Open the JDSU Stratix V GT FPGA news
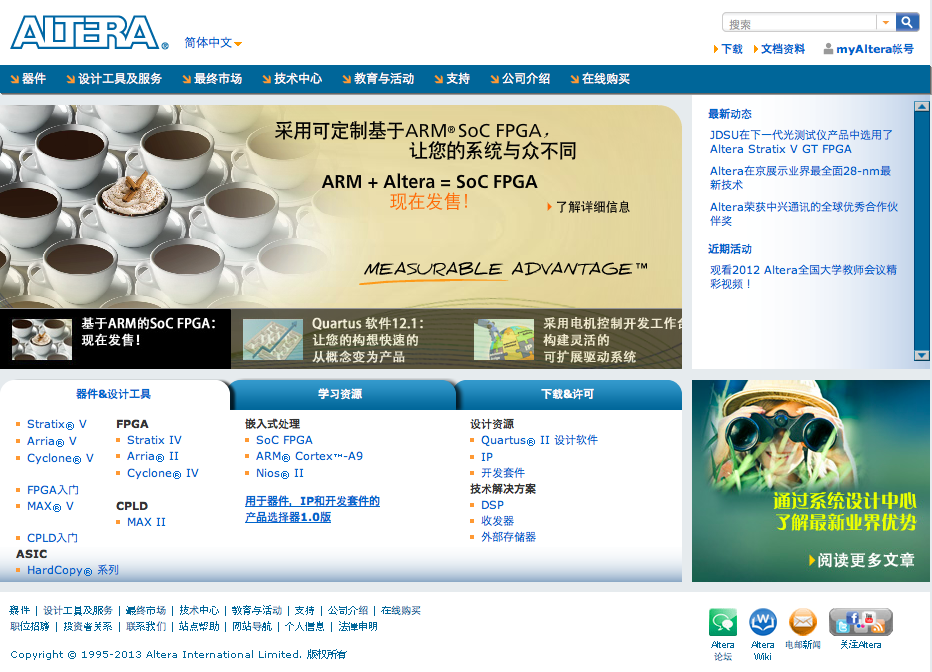 coord(801,142)
